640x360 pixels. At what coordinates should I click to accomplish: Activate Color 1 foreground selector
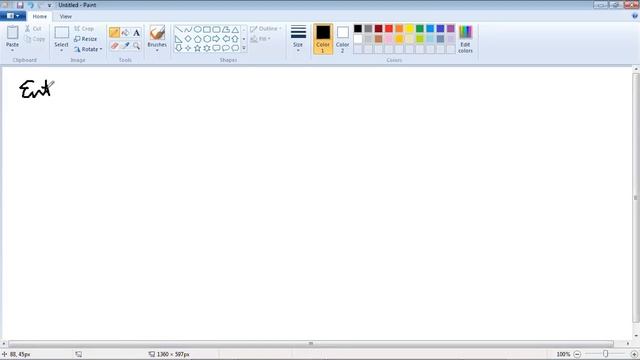coord(323,39)
